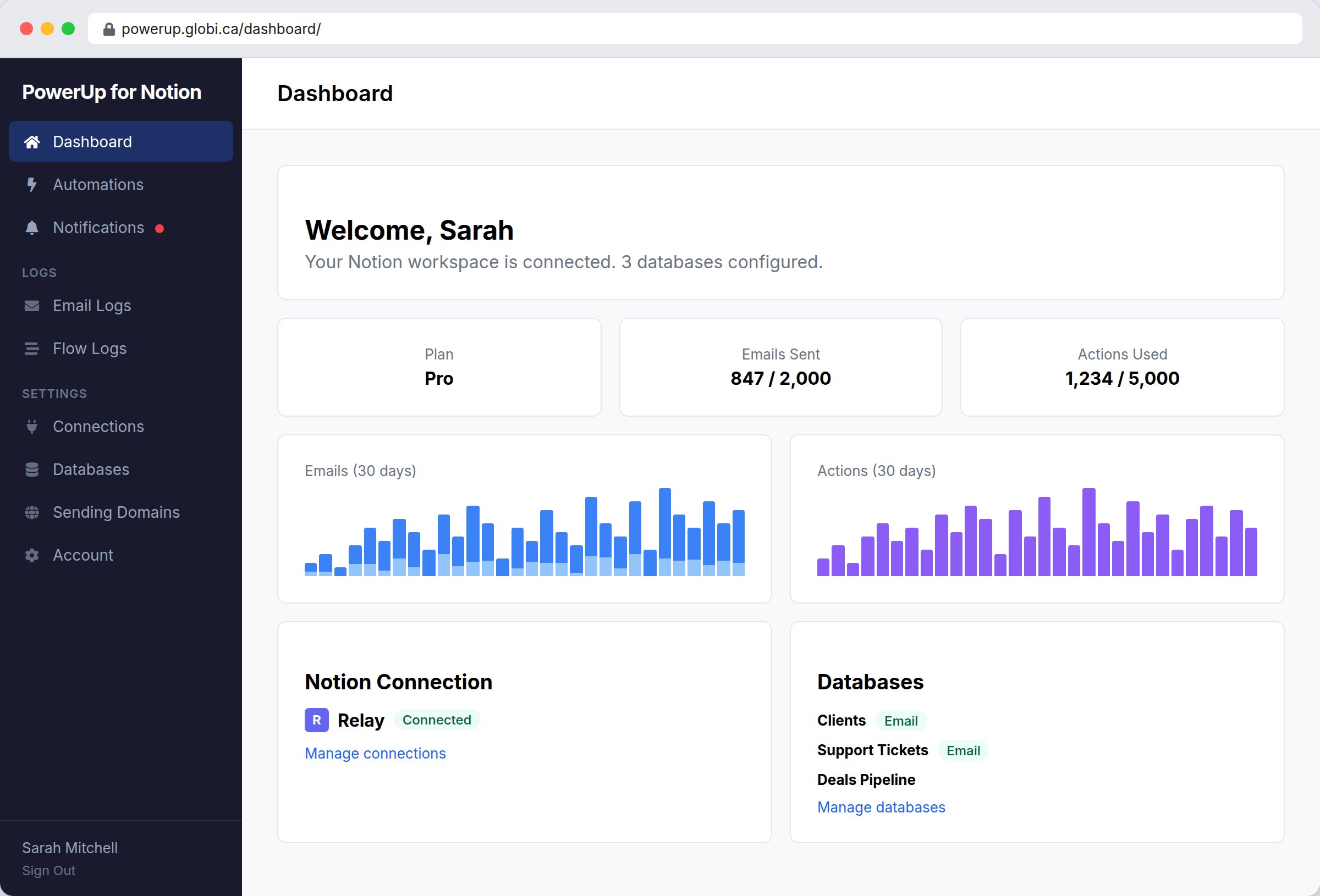Click the home icon next to Dashboard
The height and width of the screenshot is (896, 1320).
tap(32, 141)
